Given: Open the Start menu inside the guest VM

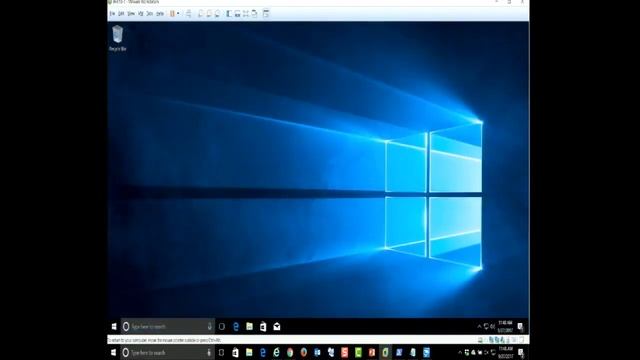Looking at the screenshot, I should click(x=114, y=327).
